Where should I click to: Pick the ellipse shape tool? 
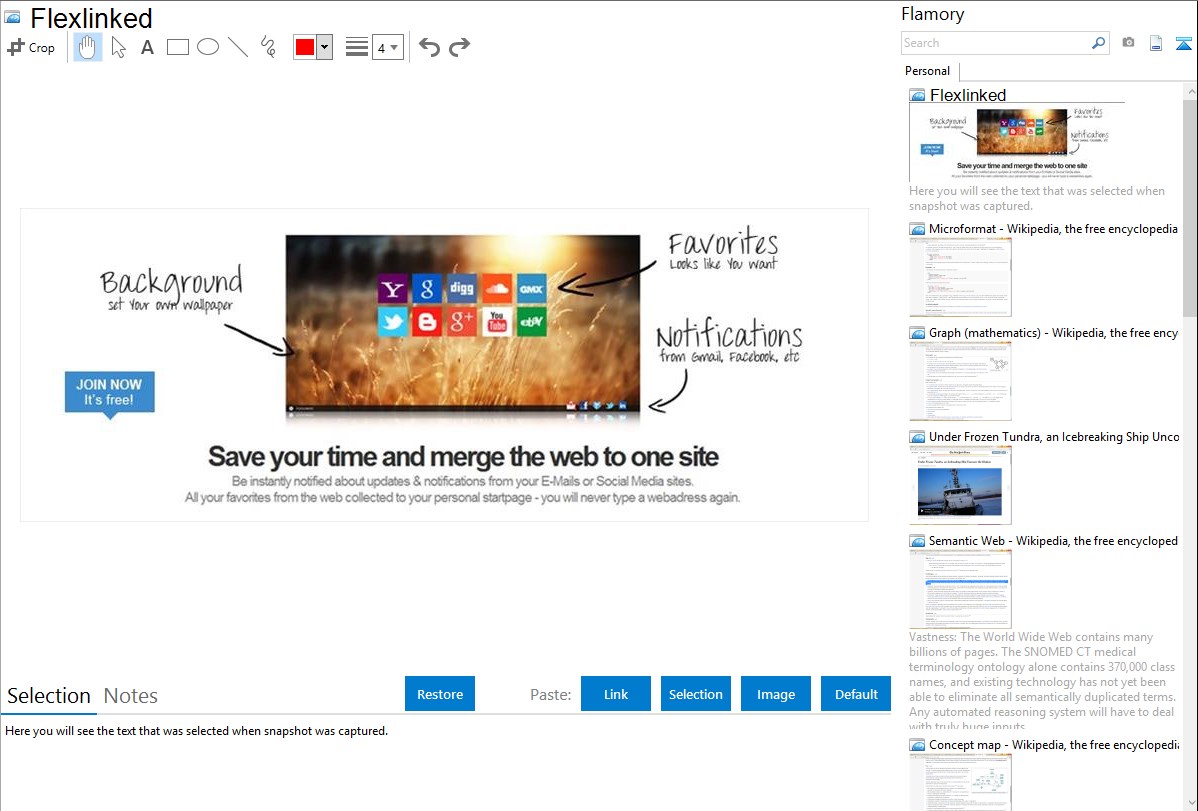pyautogui.click(x=208, y=47)
